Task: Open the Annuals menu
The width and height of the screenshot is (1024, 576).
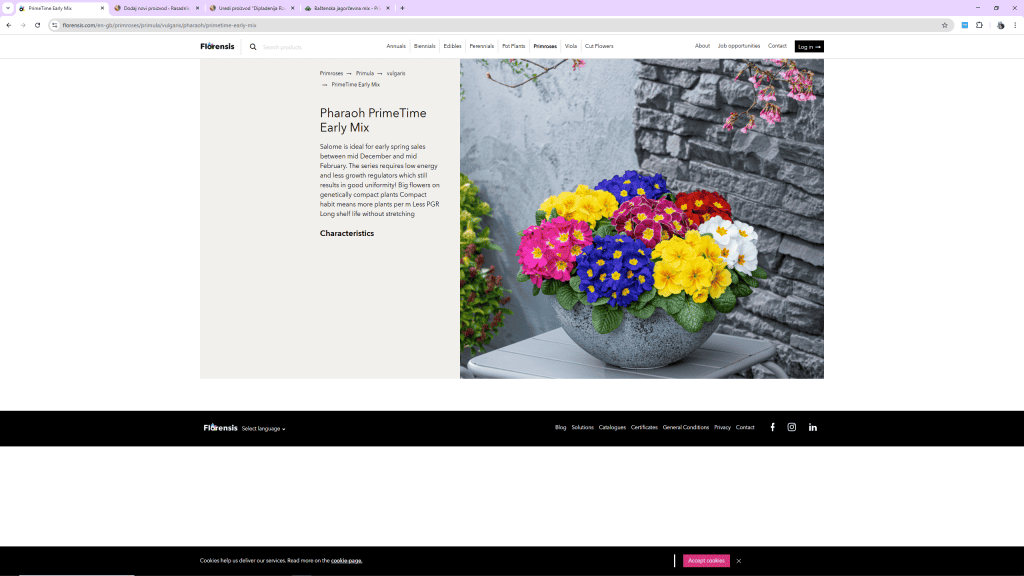Action: point(396,46)
